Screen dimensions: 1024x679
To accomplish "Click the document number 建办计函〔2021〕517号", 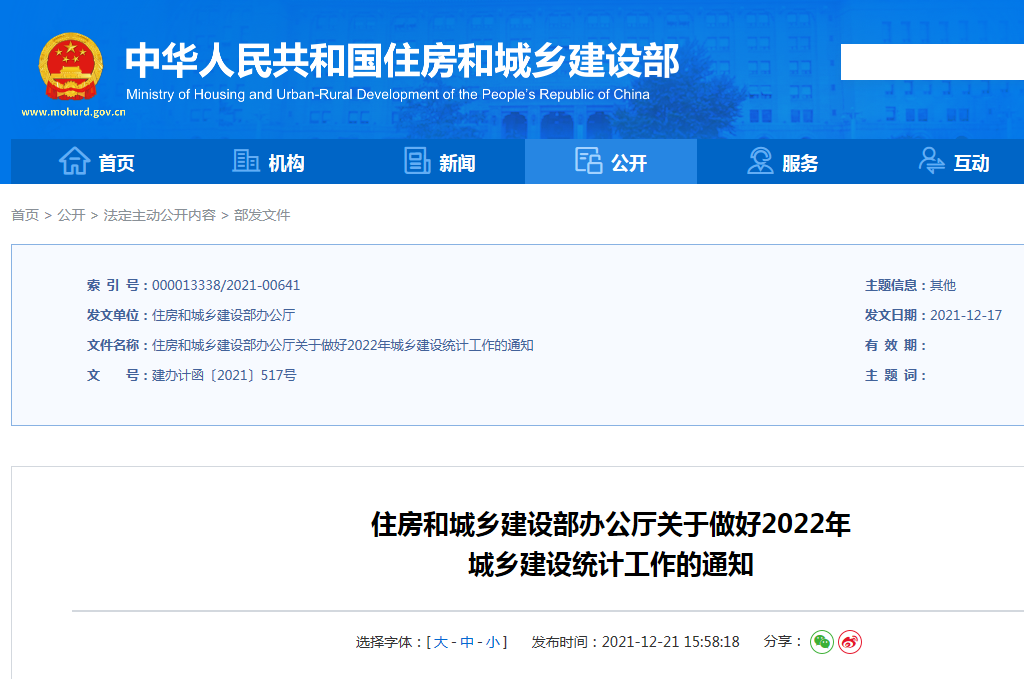I will 224,375.
